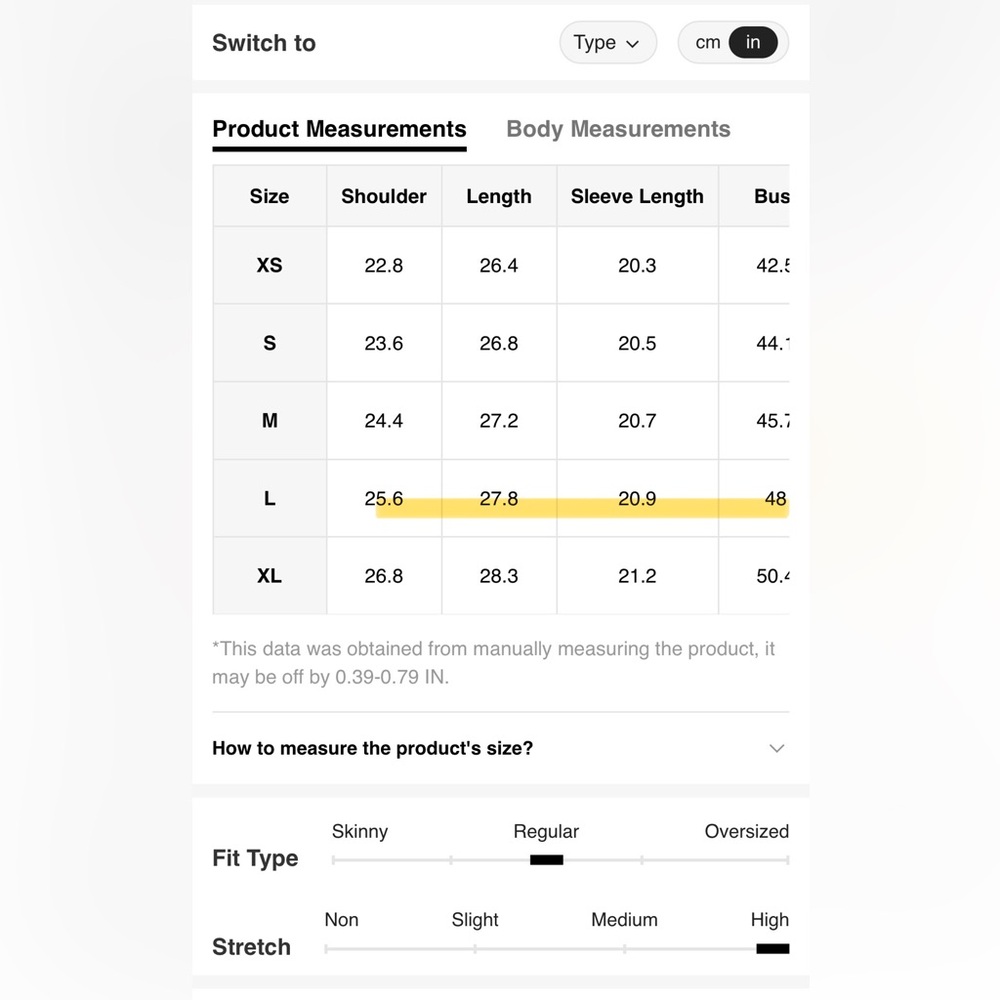Switch units to cm
This screenshot has width=1000, height=1000.
click(x=707, y=43)
